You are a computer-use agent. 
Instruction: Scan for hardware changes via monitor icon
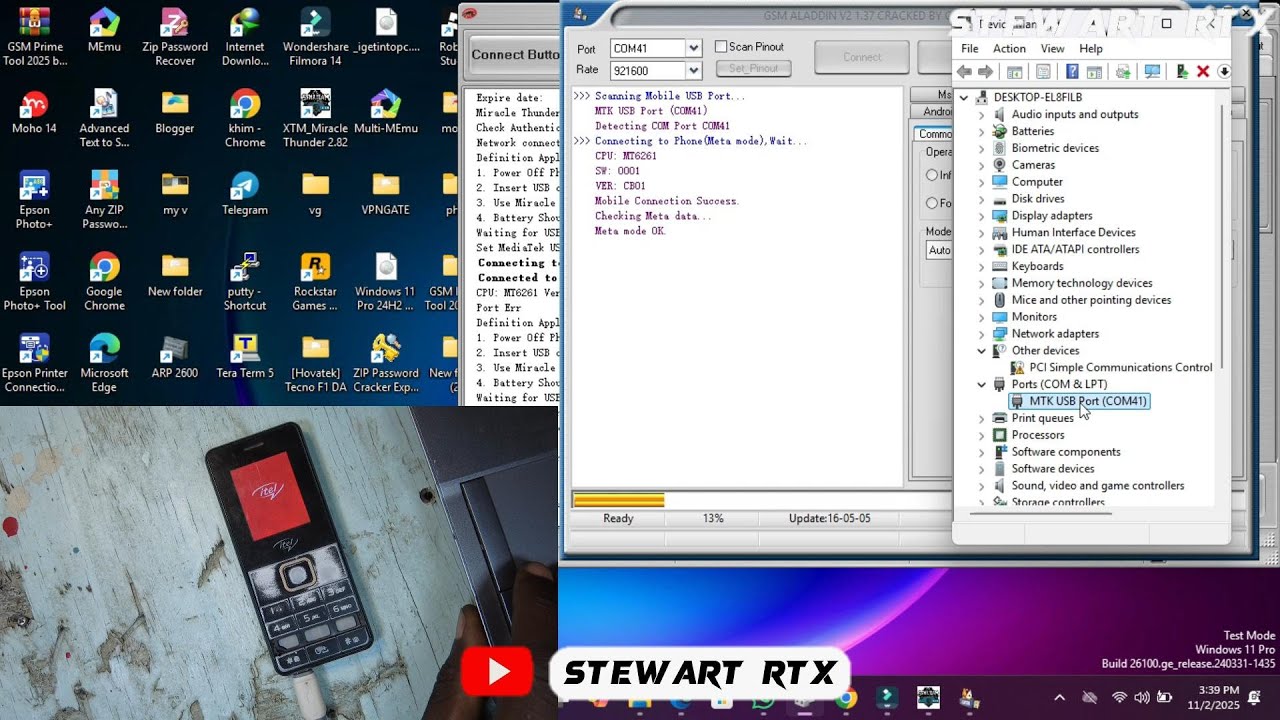[1152, 71]
